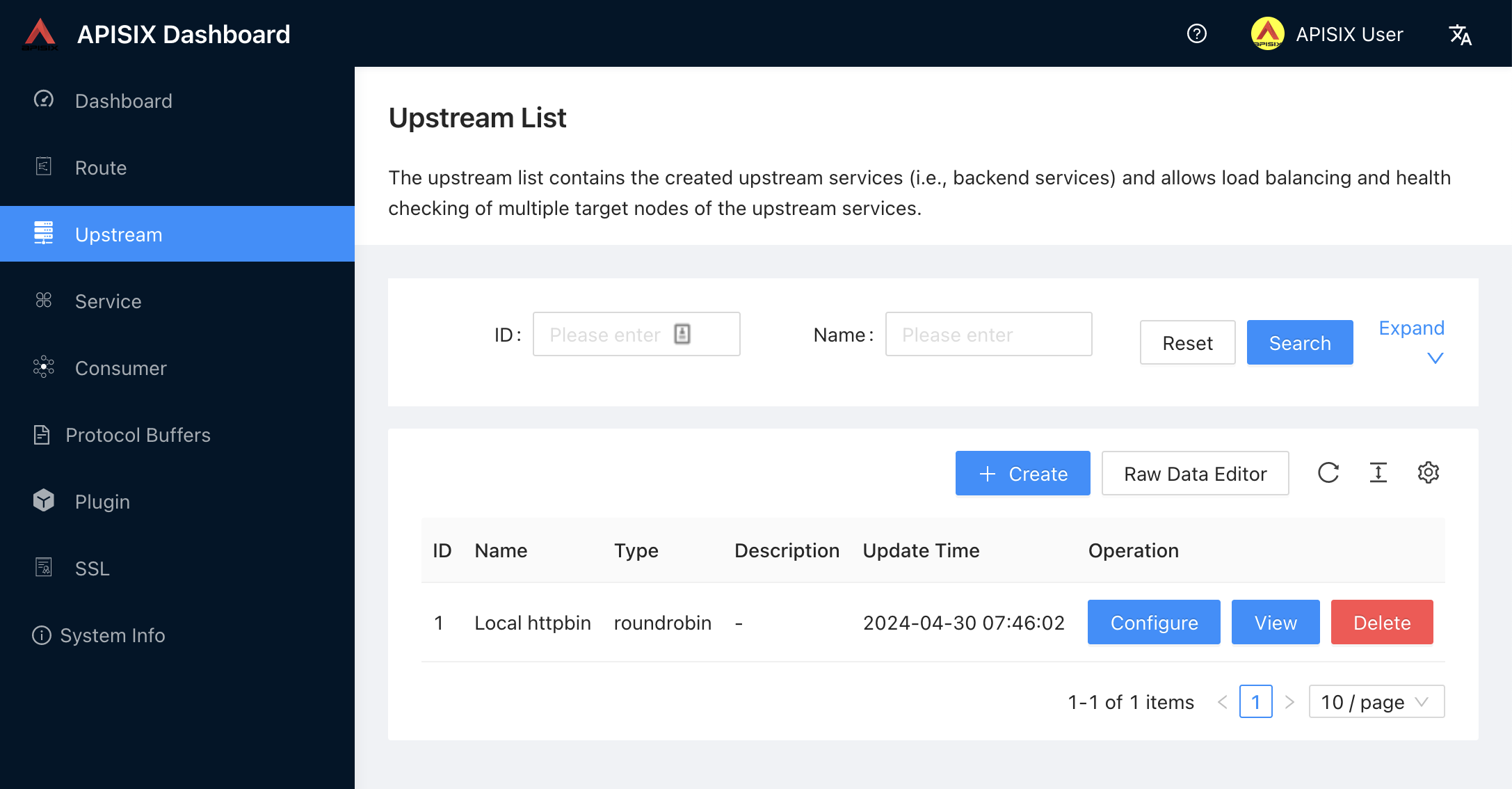This screenshot has width=1512, height=789.
Task: Click the help question mark icon
Action: click(1196, 33)
